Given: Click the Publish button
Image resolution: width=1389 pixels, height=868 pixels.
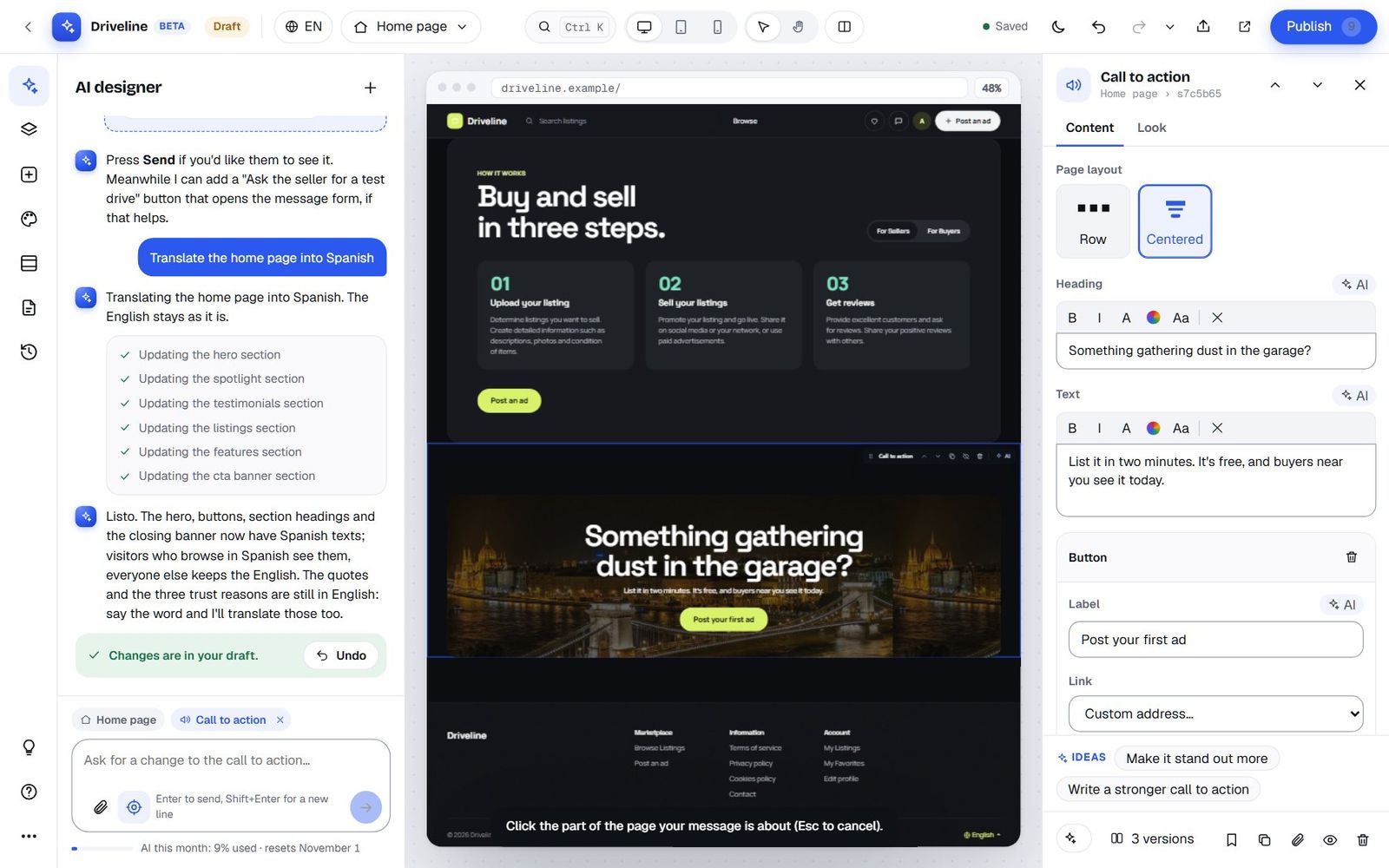Looking at the screenshot, I should coord(1323,27).
